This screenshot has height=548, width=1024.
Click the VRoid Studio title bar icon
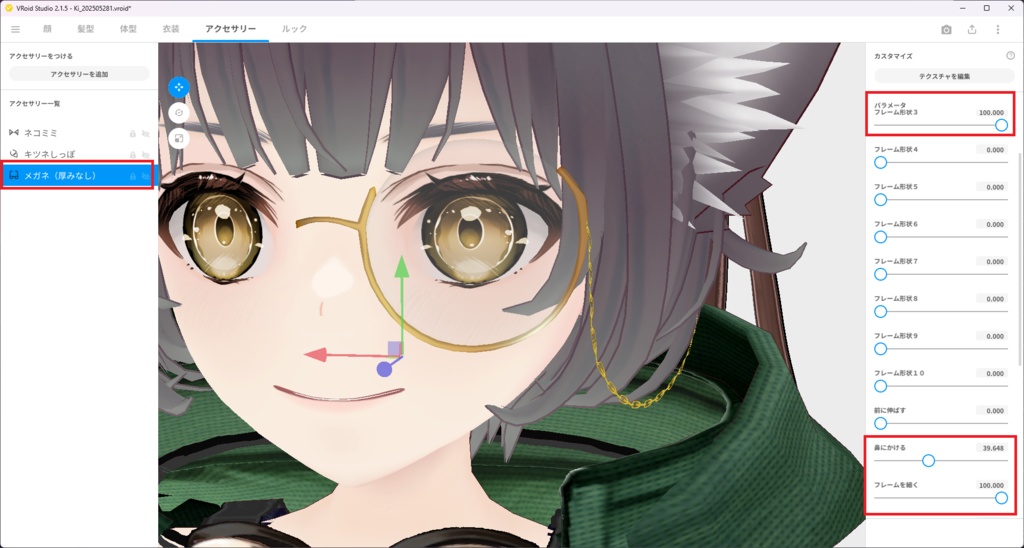point(8,8)
